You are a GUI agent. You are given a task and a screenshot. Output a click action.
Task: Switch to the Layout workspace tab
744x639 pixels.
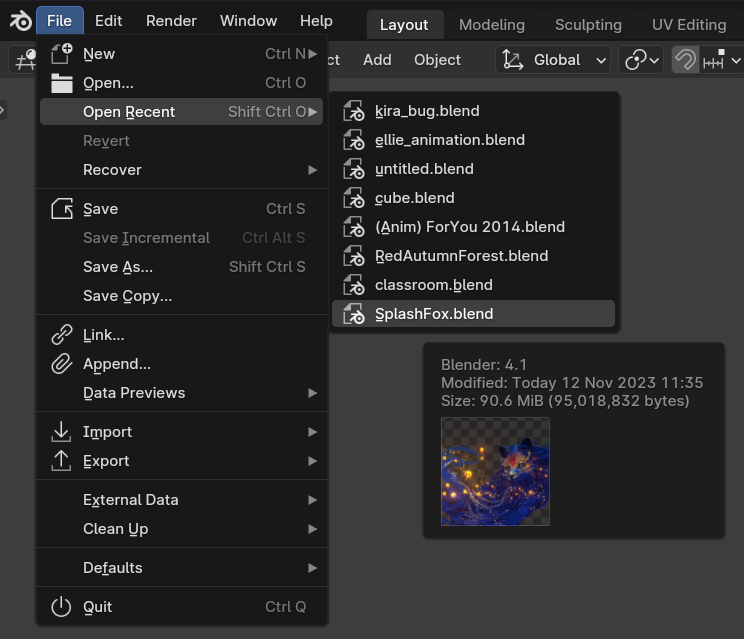pyautogui.click(x=404, y=25)
